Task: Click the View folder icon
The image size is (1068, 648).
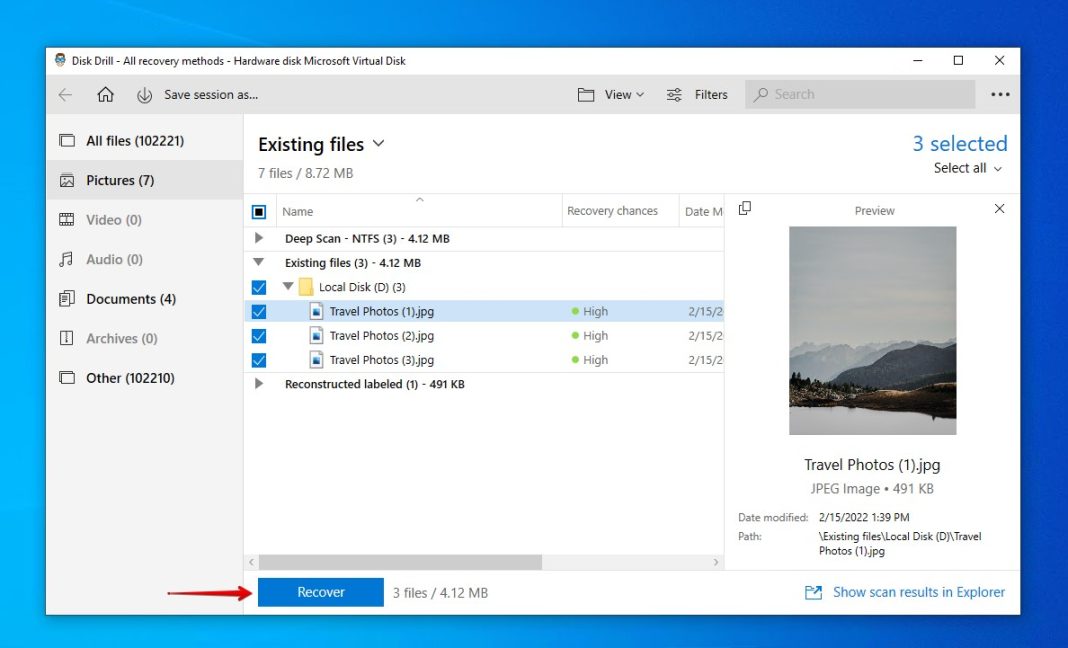Action: (586, 95)
